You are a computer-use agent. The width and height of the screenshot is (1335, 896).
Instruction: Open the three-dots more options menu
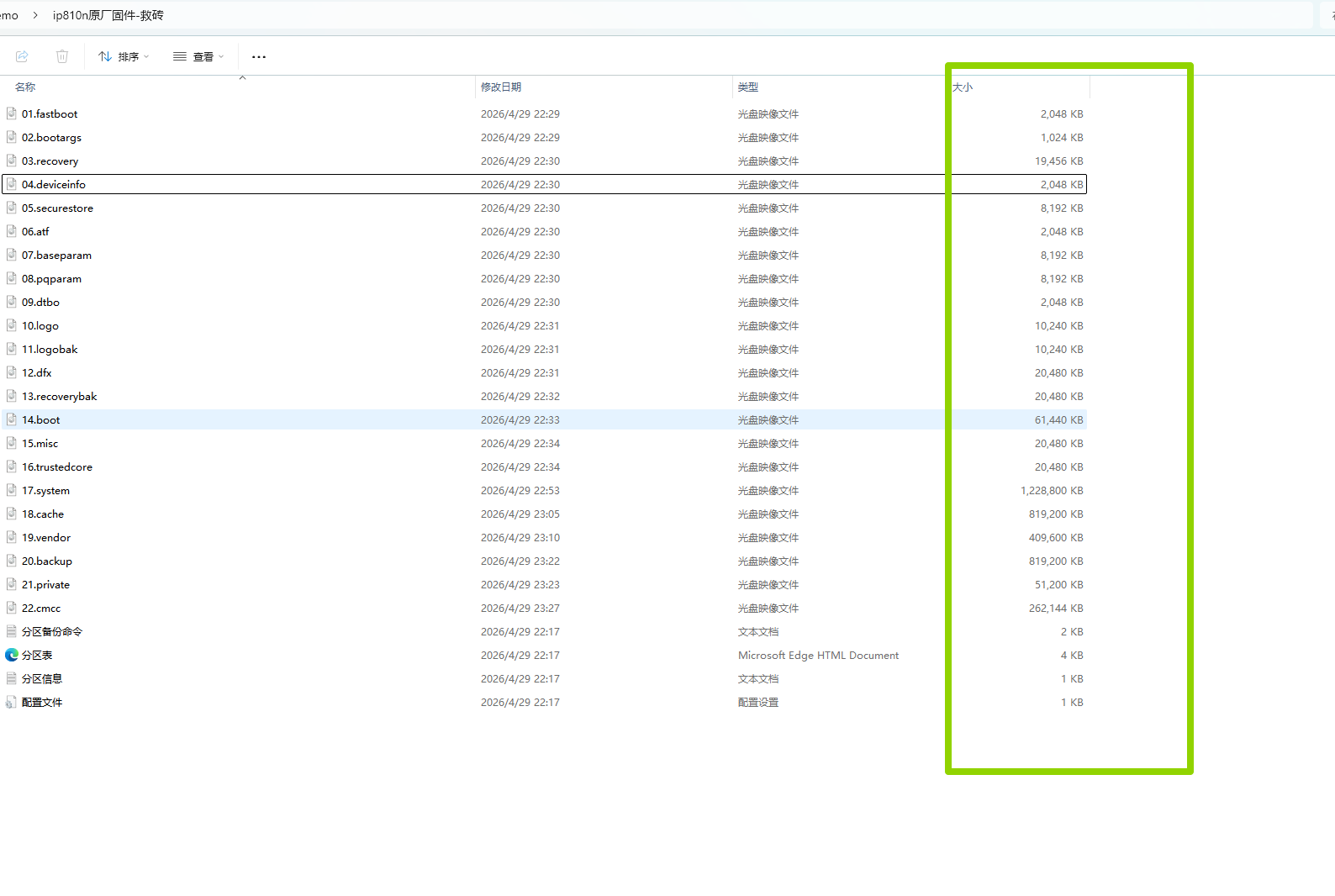coord(259,56)
